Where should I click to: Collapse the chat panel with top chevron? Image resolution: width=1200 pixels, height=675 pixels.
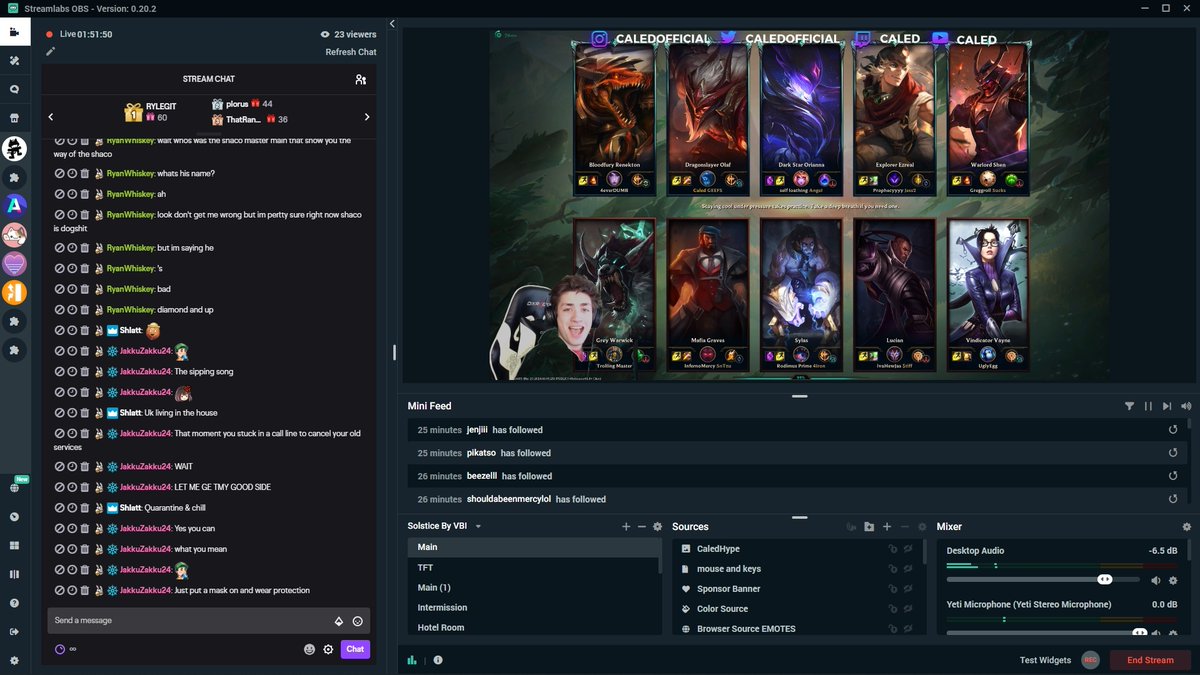point(392,23)
